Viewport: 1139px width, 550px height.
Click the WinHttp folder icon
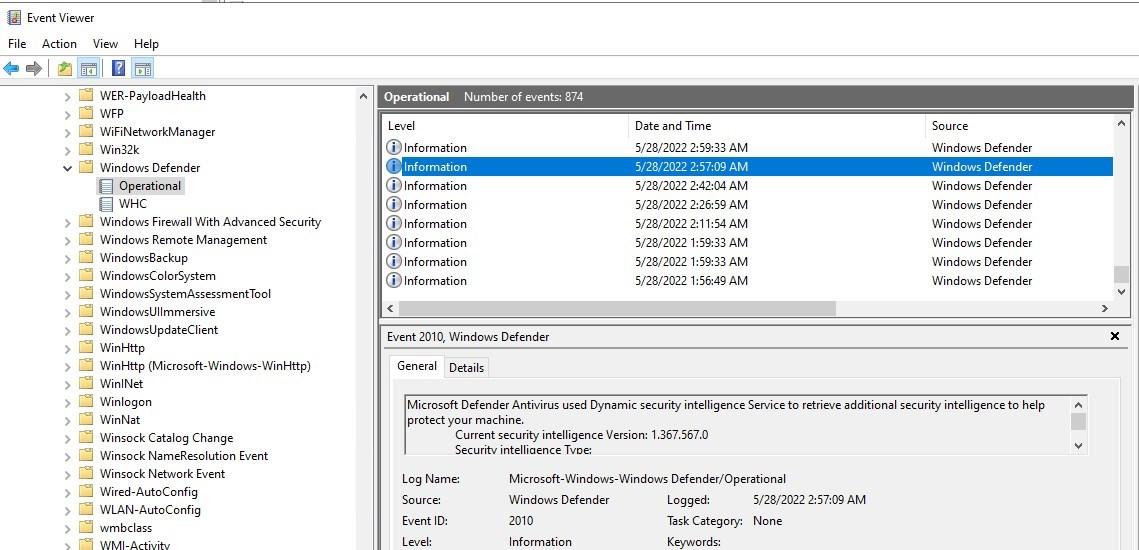[86, 347]
